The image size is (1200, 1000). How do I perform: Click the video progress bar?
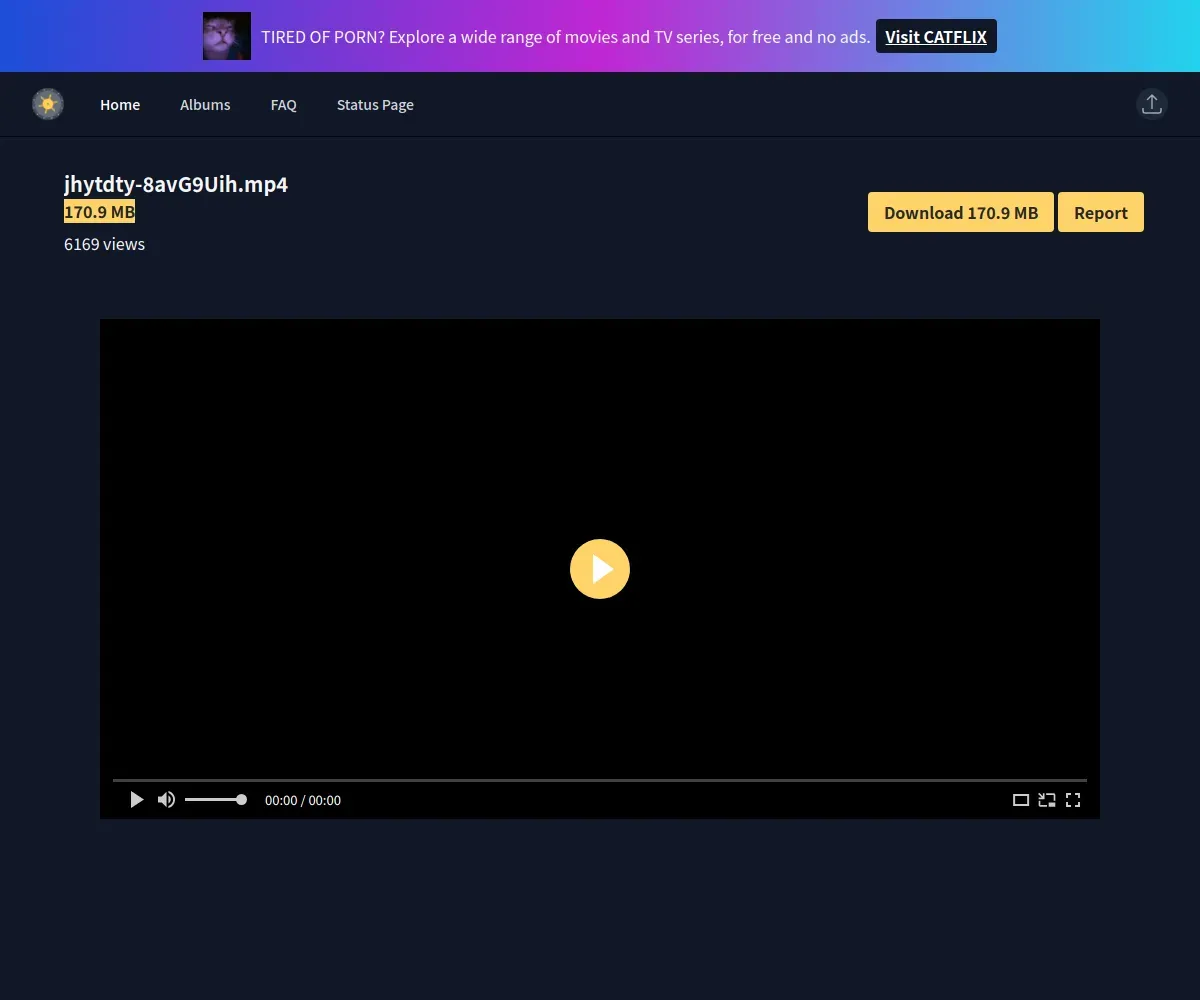click(600, 780)
